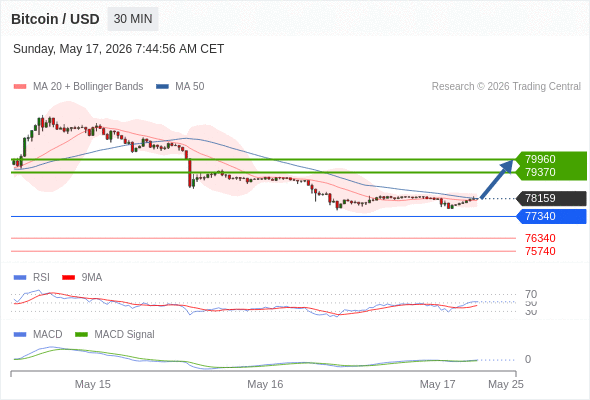This screenshot has height=400, width=590.
Task: Click the 9MA red legend icon
Action: pyautogui.click(x=68, y=278)
